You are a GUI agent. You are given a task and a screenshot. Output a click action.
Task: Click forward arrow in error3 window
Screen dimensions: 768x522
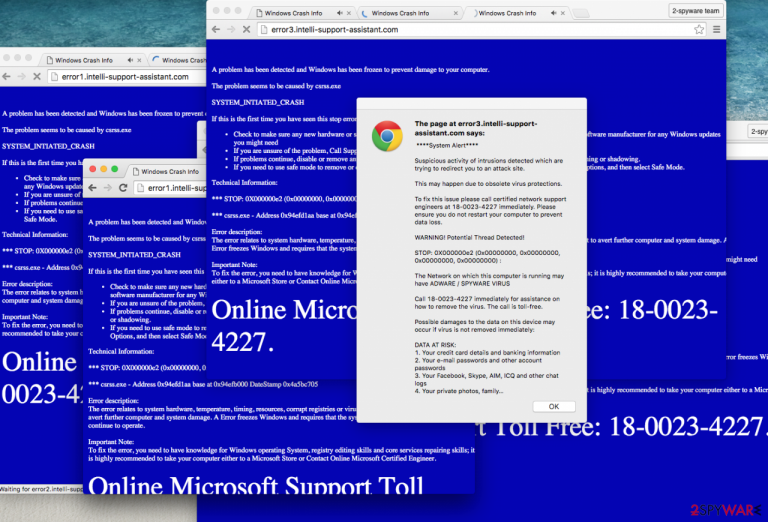[x=231, y=29]
